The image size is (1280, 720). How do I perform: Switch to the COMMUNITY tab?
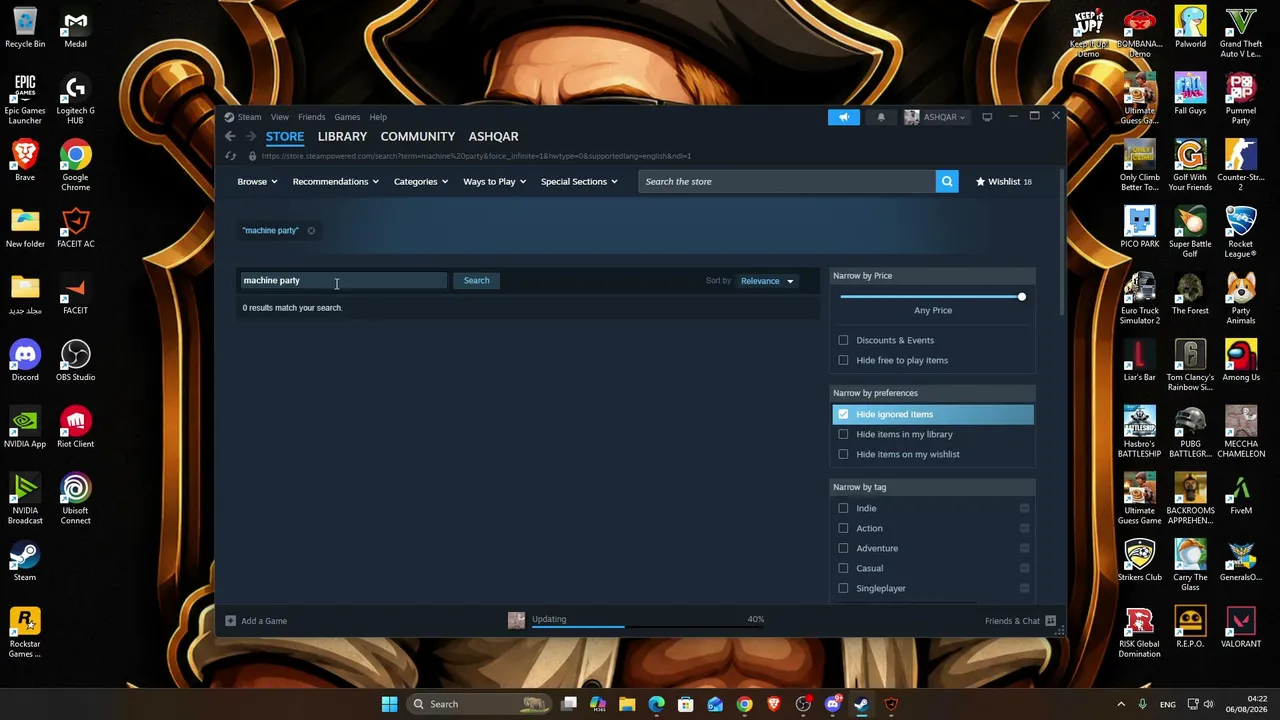[x=417, y=136]
